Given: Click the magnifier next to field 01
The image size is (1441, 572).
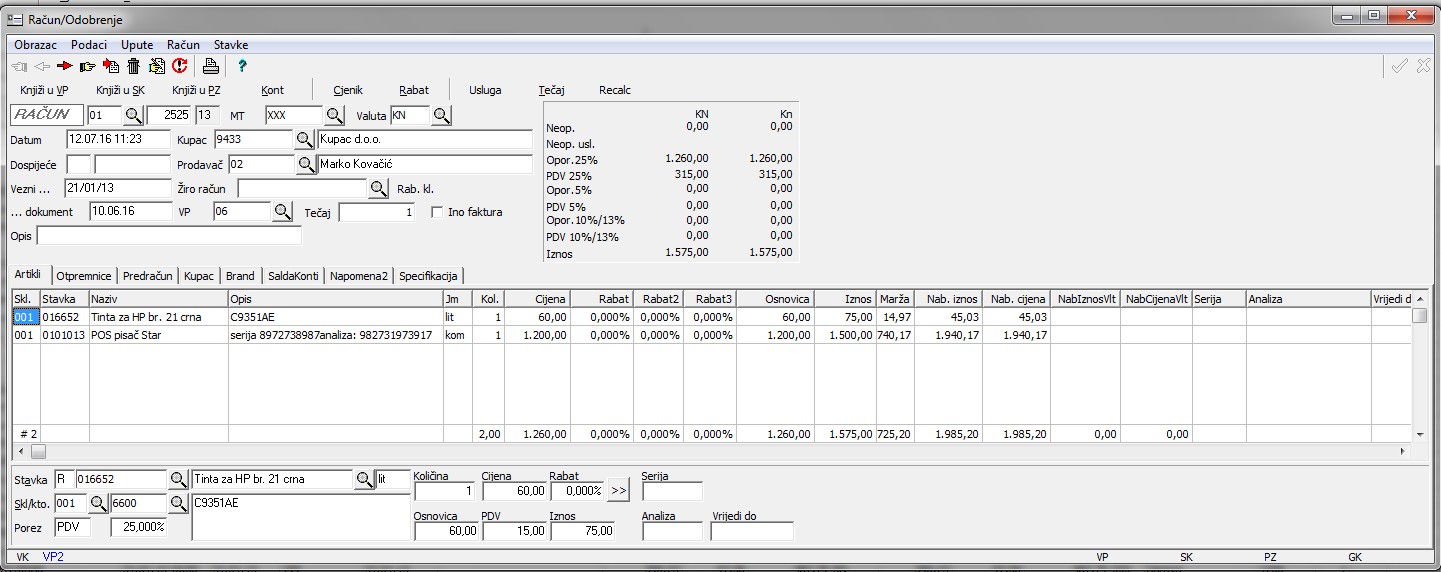Looking at the screenshot, I should point(133,115).
